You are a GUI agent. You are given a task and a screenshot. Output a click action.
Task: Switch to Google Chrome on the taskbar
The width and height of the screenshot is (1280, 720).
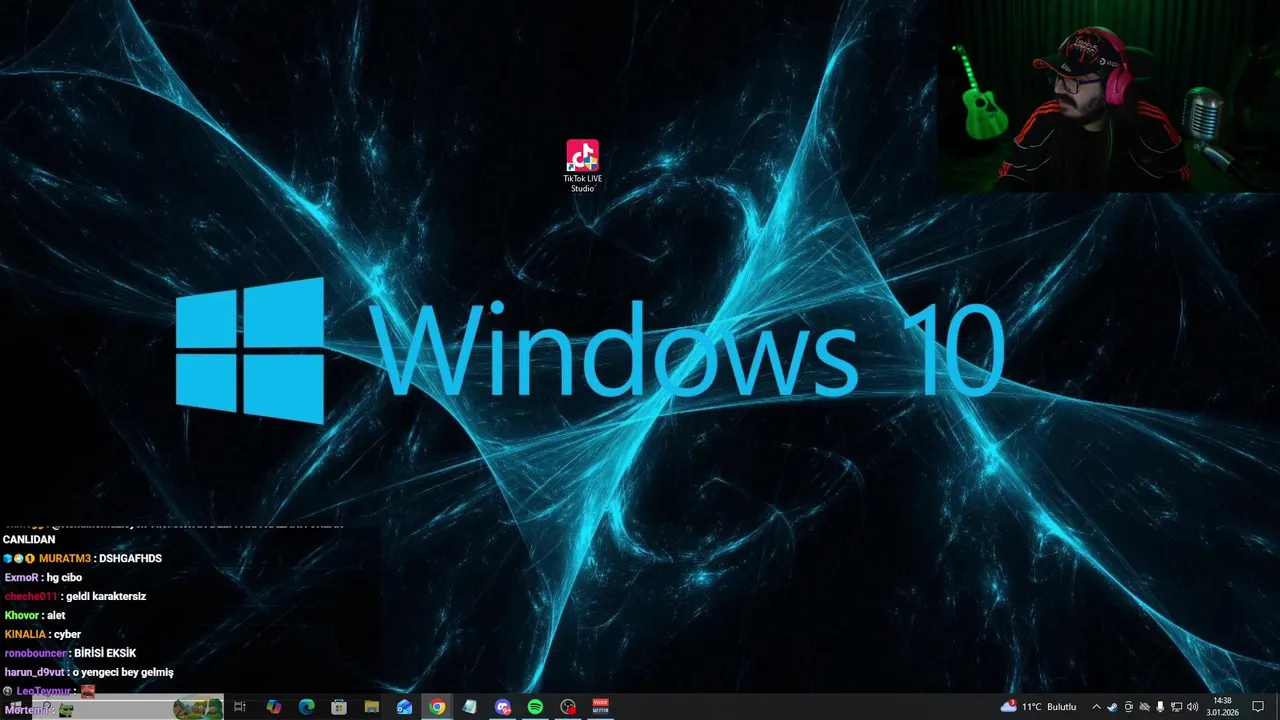point(437,707)
